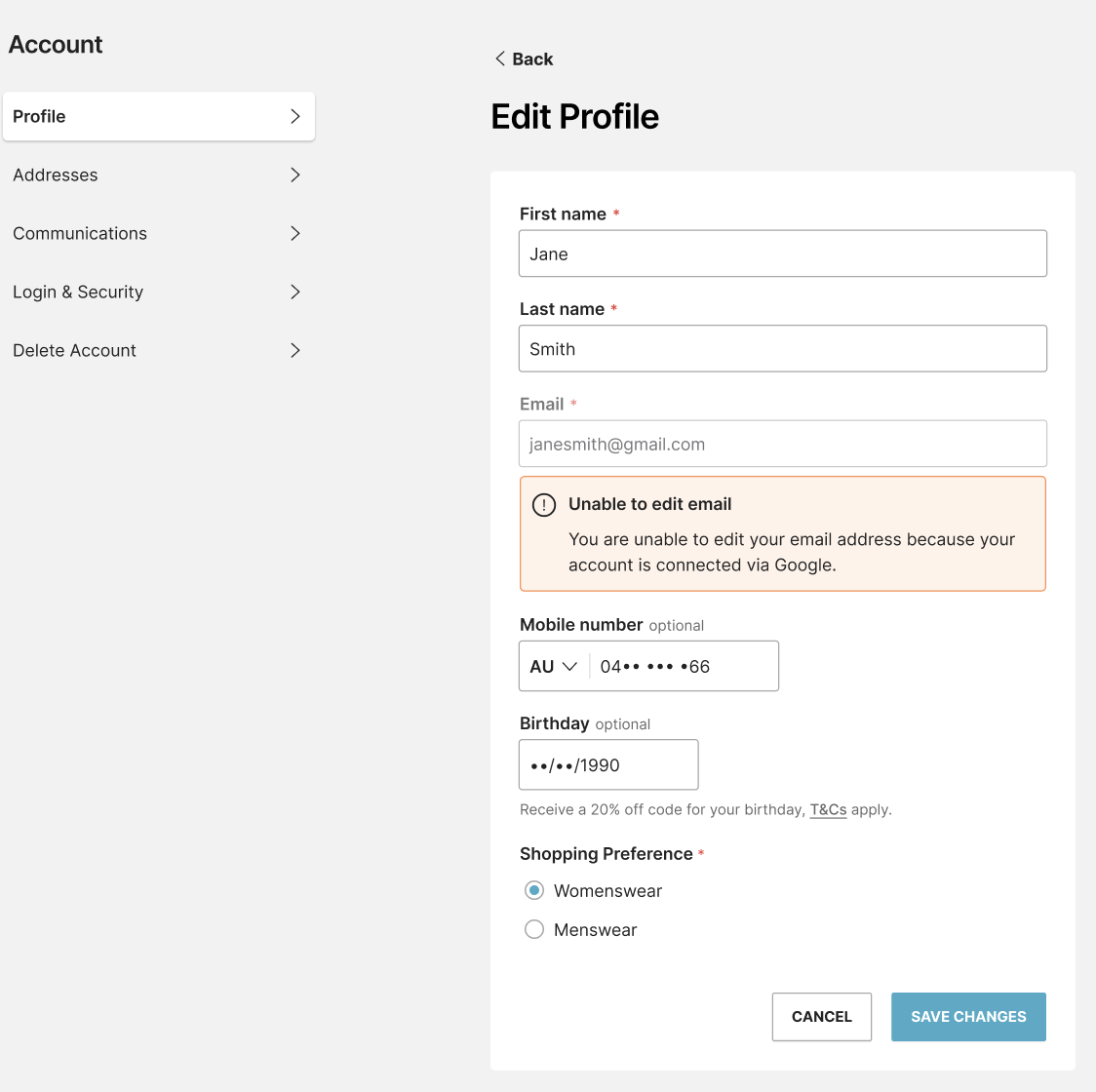Image resolution: width=1096 pixels, height=1092 pixels.
Task: Click the Cancel button
Action: pyautogui.click(x=821, y=1016)
